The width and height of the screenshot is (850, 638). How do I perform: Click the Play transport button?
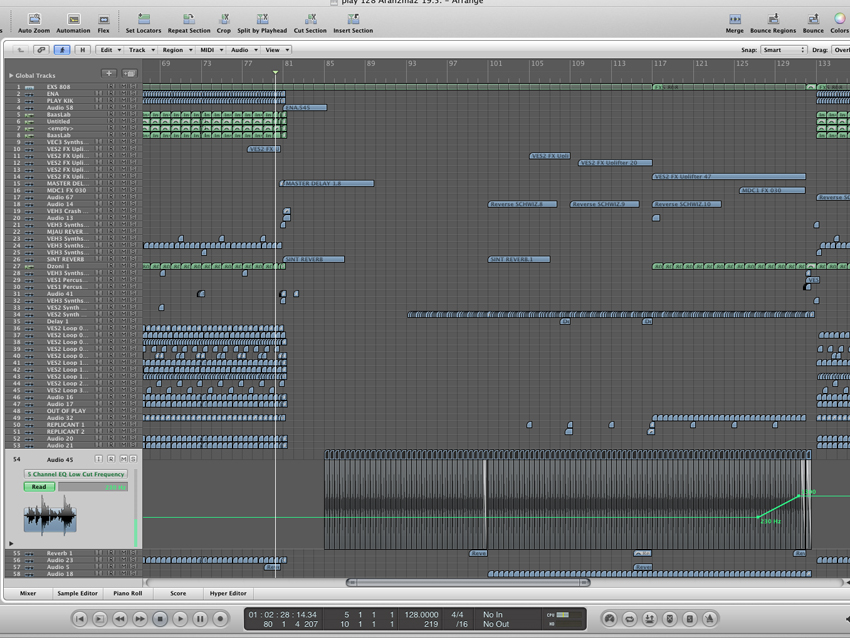180,618
